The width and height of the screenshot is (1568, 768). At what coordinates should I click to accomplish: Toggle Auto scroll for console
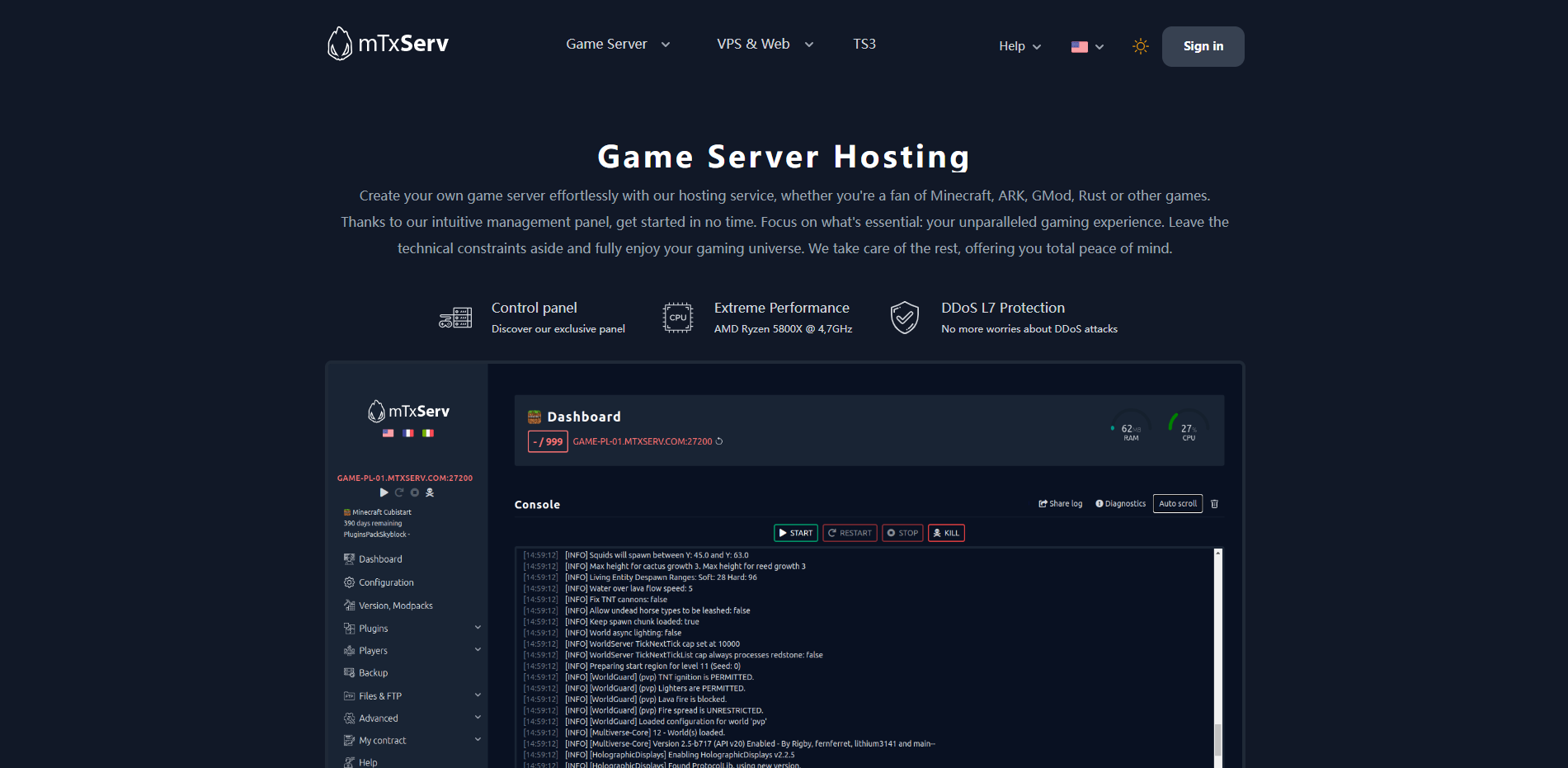pos(1178,503)
